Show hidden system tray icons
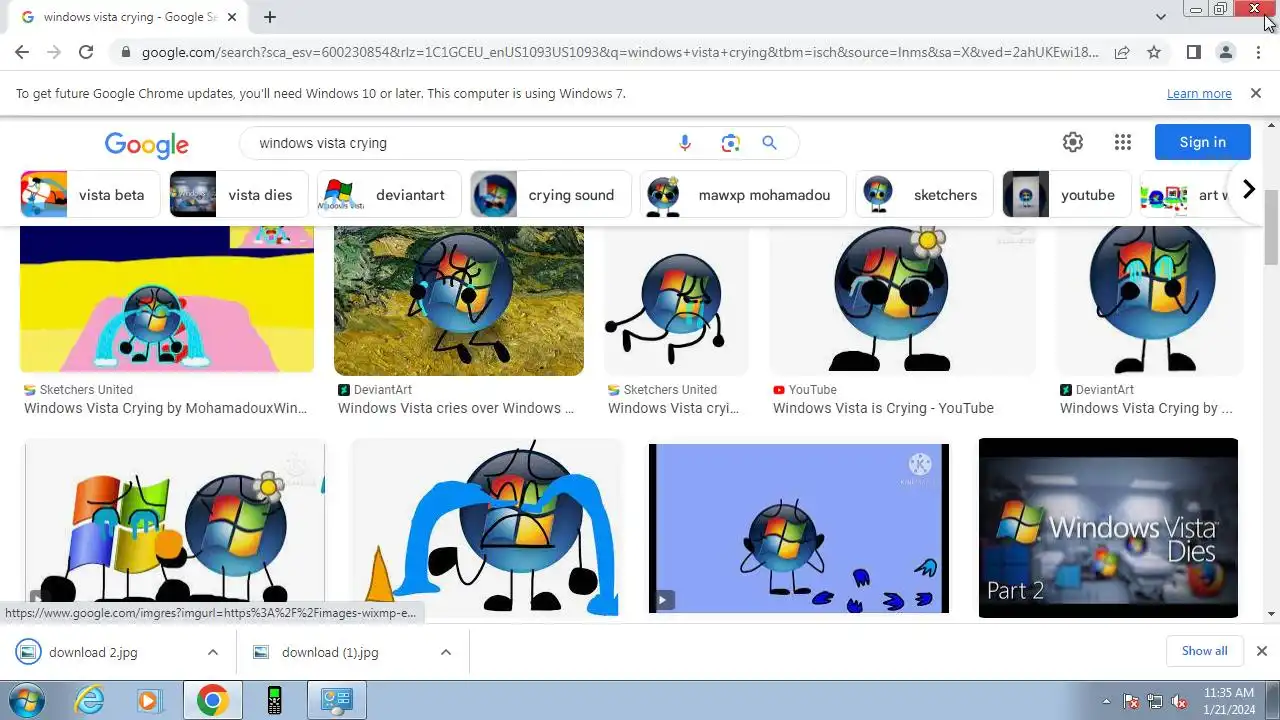Image resolution: width=1280 pixels, height=720 pixels. pyautogui.click(x=1105, y=701)
